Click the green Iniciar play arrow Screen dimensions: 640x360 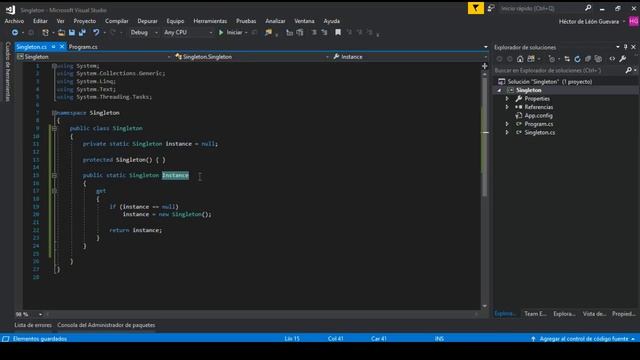[221, 32]
